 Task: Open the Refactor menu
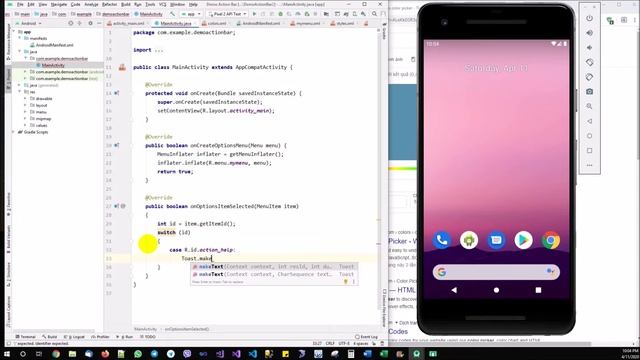point(109,4)
